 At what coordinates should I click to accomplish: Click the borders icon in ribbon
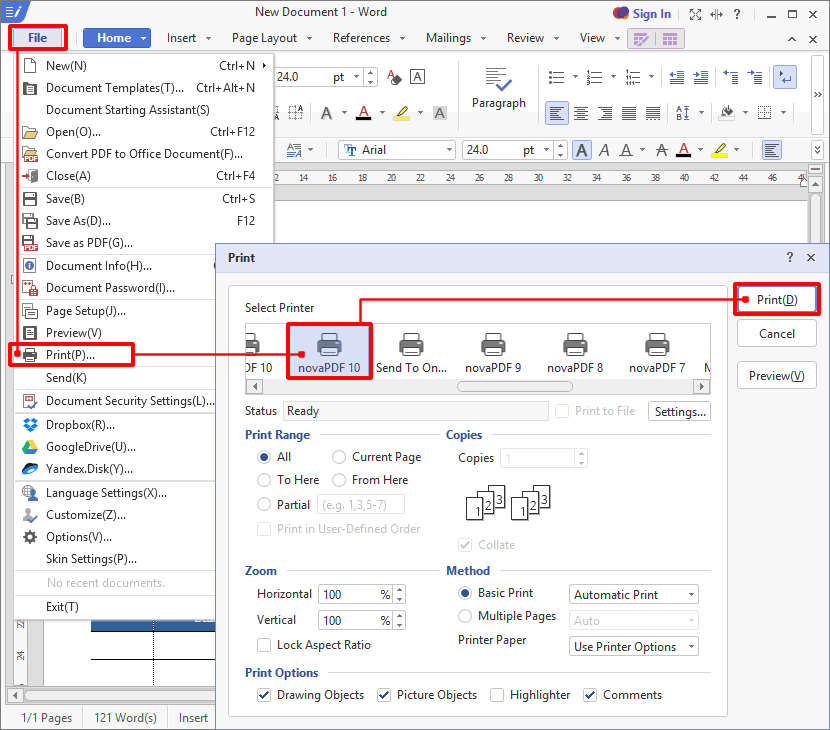pos(764,112)
